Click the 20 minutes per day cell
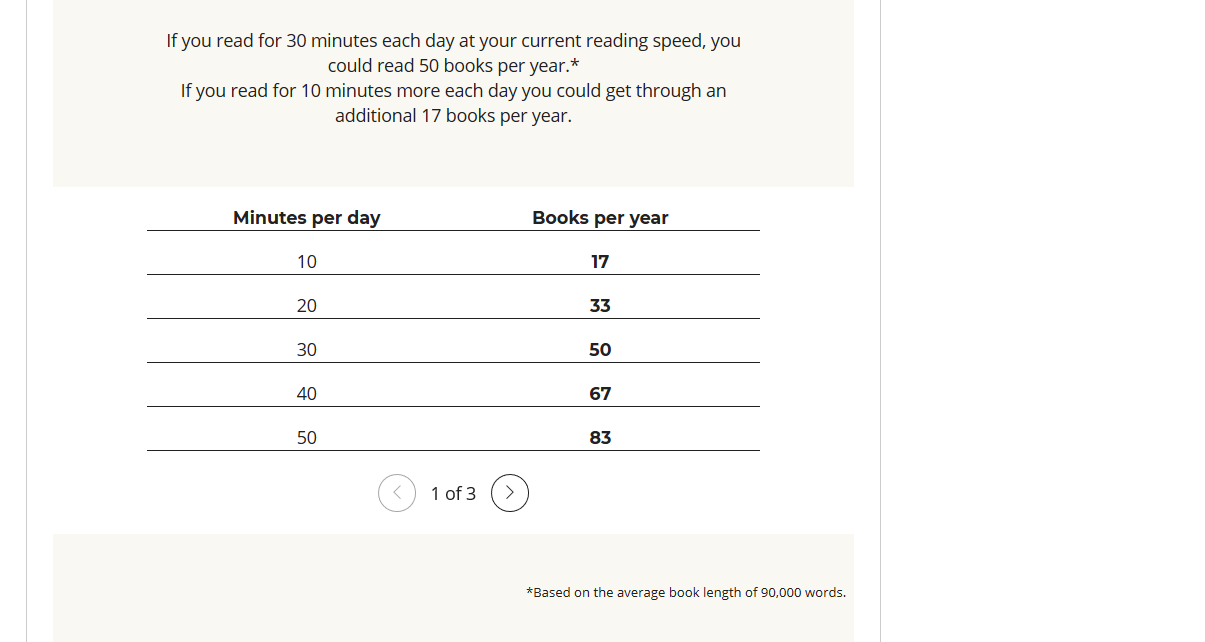Image resolution: width=1205 pixels, height=642 pixels. coord(307,306)
